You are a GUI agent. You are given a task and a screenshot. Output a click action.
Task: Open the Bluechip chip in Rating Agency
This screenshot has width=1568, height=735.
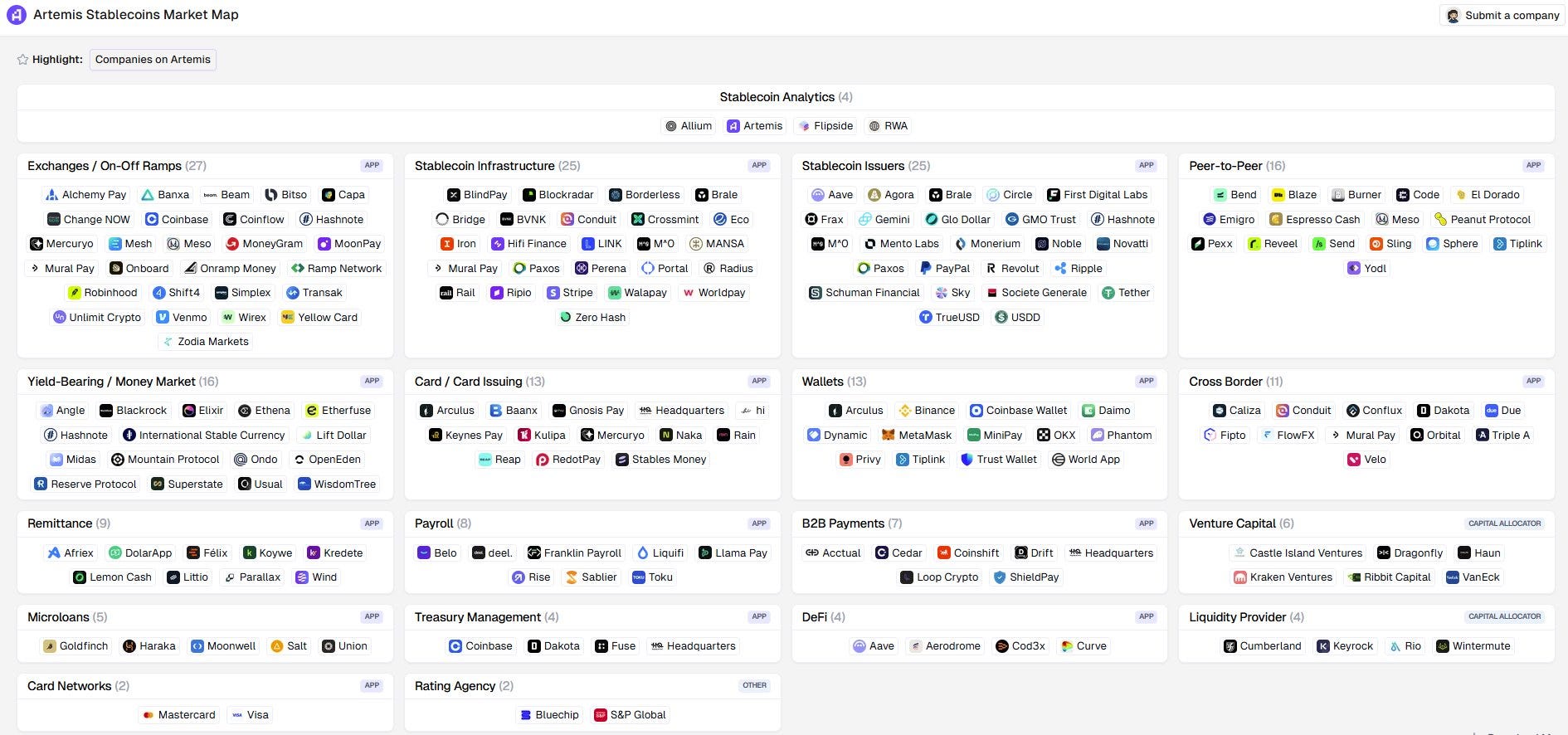tap(549, 715)
